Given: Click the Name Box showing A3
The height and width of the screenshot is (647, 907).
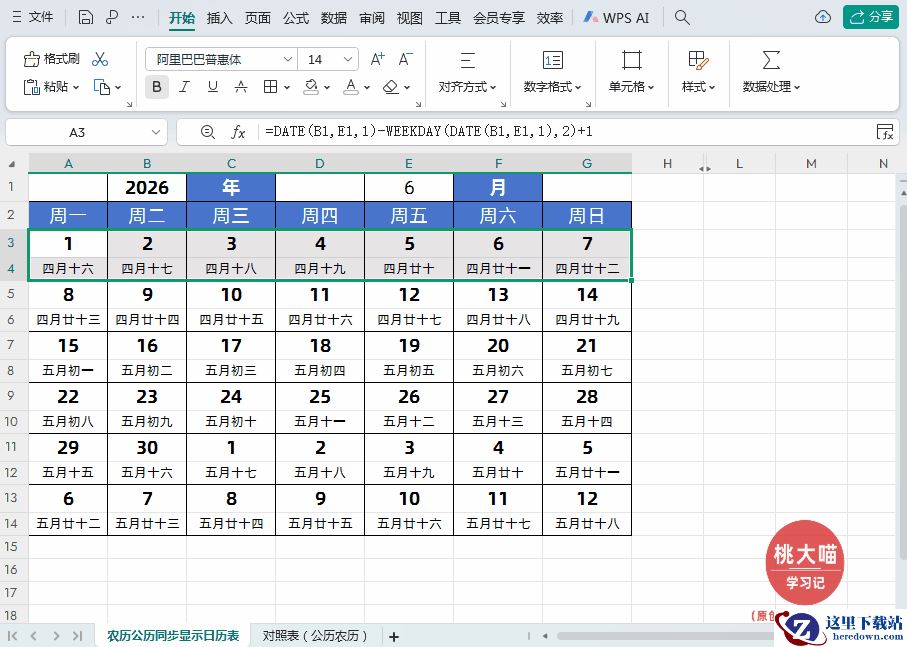Looking at the screenshot, I should coord(77,132).
